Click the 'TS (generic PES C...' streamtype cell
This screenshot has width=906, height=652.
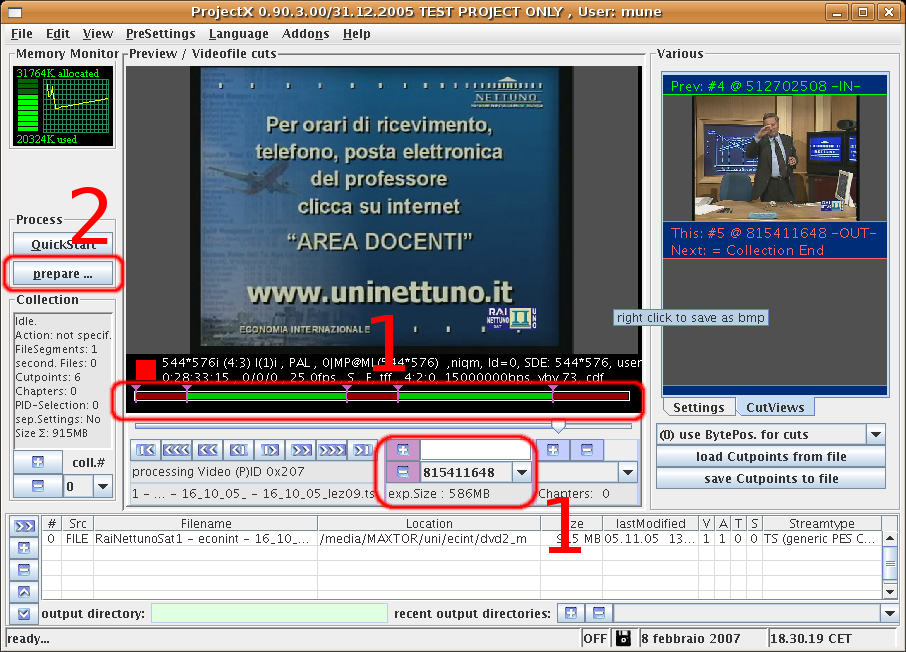(x=822, y=539)
